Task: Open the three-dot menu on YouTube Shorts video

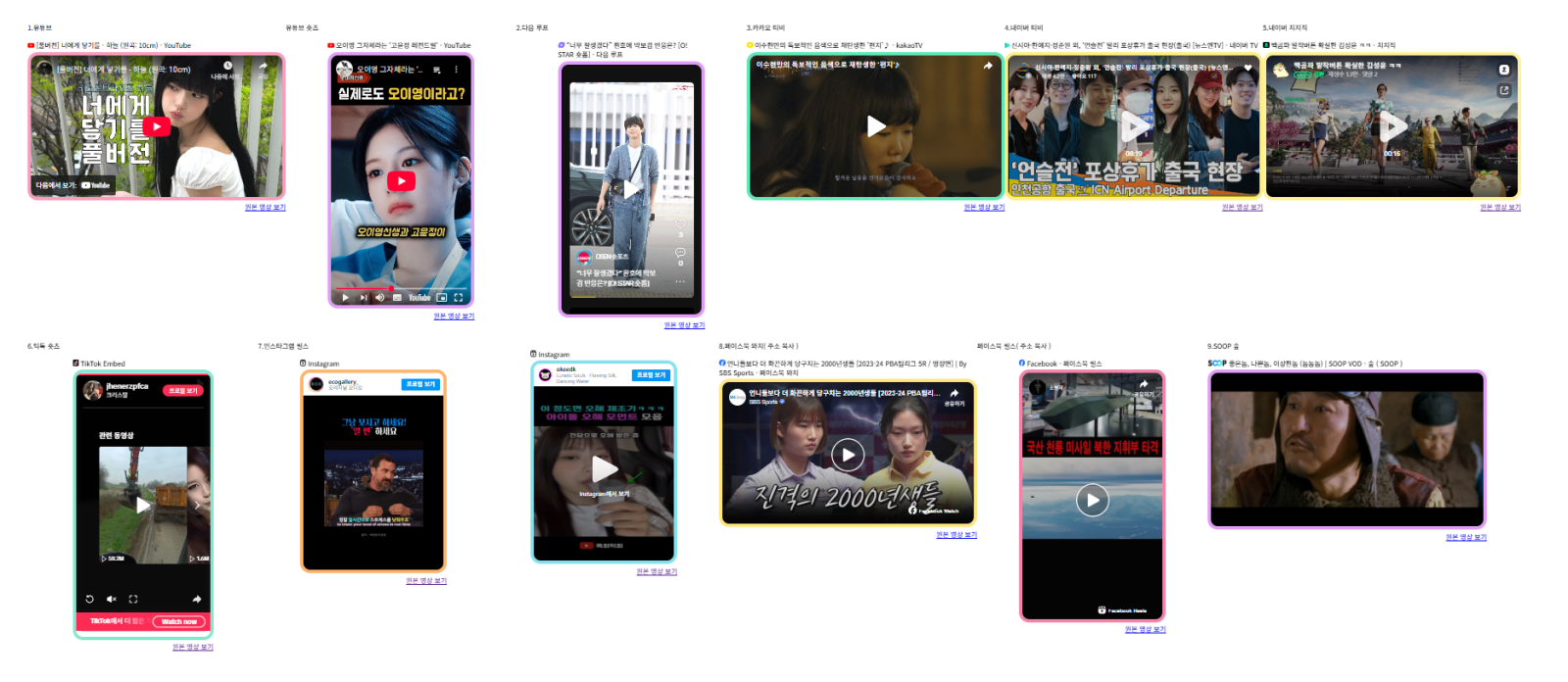Action: (x=456, y=70)
